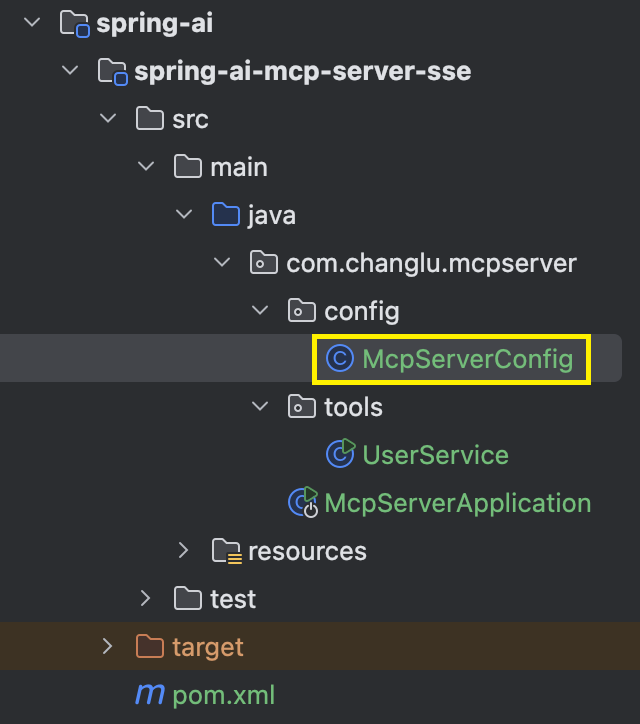Viewport: 640px width, 724px height.
Task: Click the orange target folder icon
Action: [150, 647]
